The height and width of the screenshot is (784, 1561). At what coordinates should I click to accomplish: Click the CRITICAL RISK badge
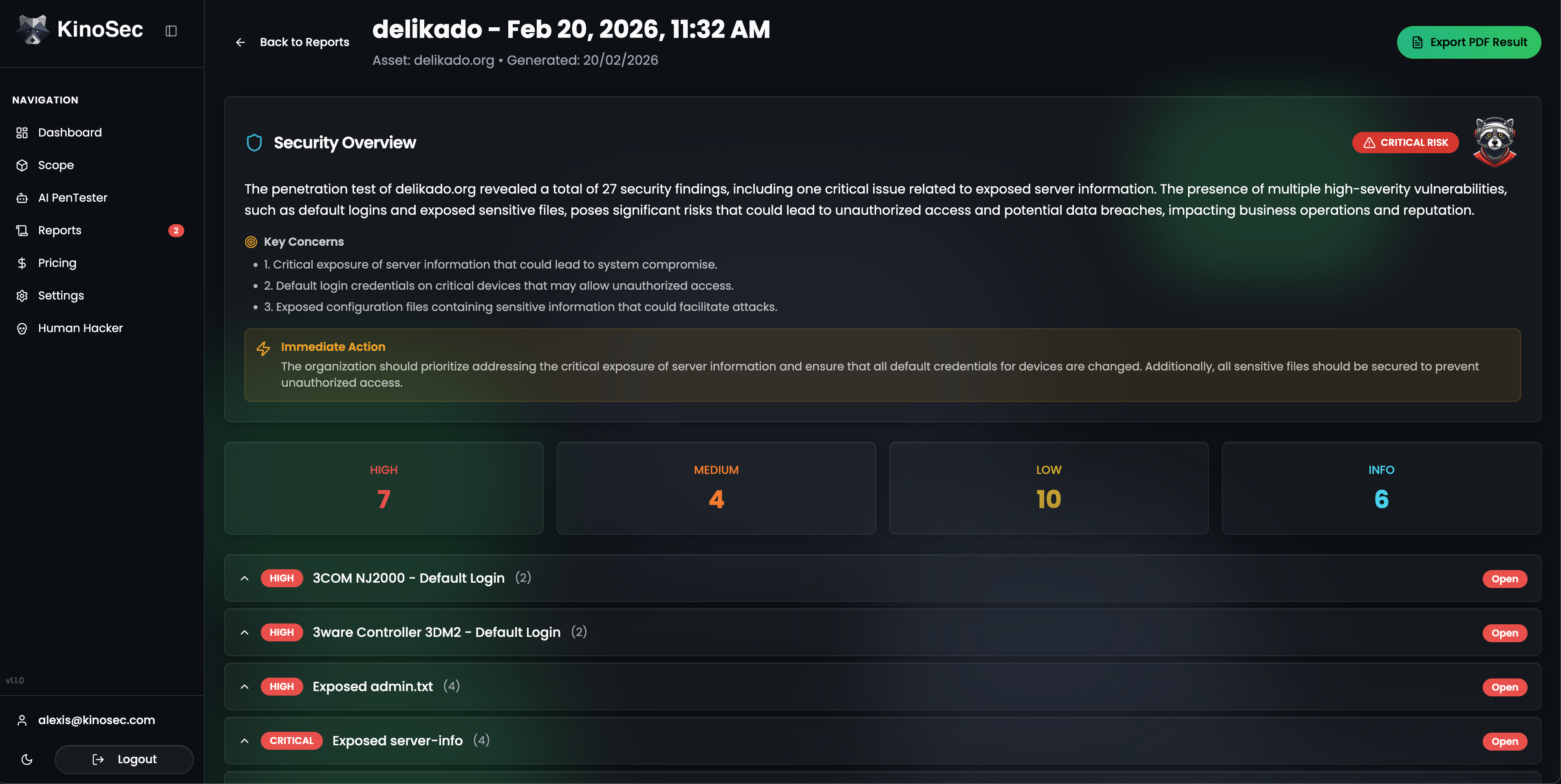[x=1405, y=142]
